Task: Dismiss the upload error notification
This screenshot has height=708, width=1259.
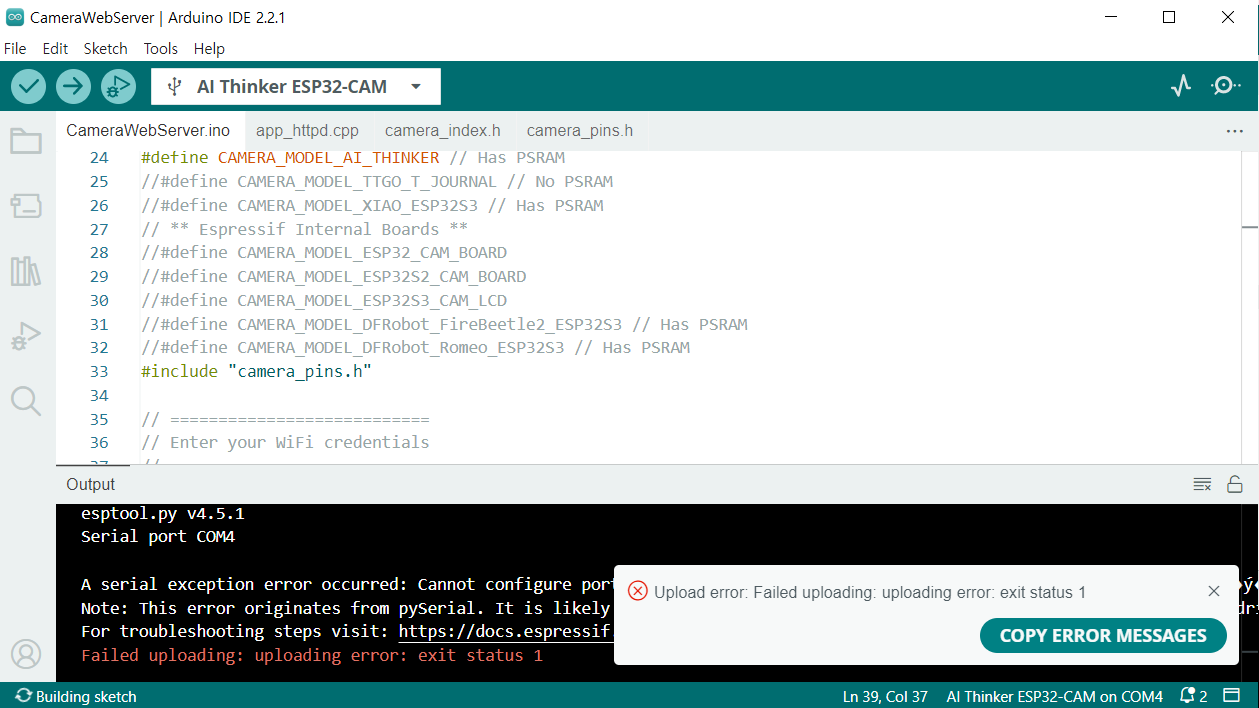Action: [1214, 591]
